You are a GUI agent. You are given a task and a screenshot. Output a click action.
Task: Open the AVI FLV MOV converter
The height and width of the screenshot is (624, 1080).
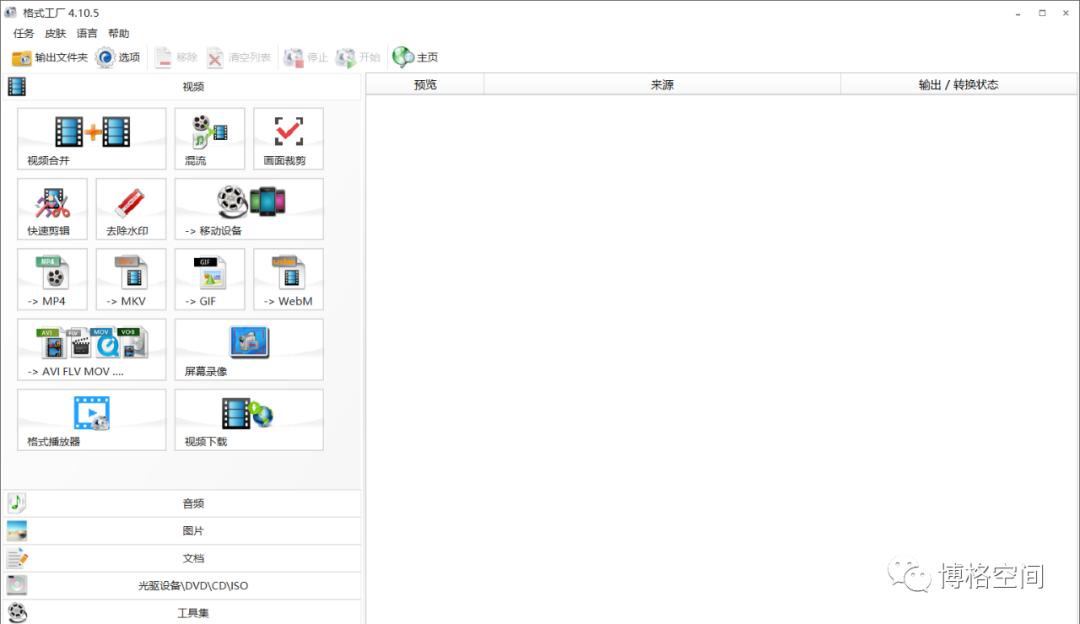point(92,349)
